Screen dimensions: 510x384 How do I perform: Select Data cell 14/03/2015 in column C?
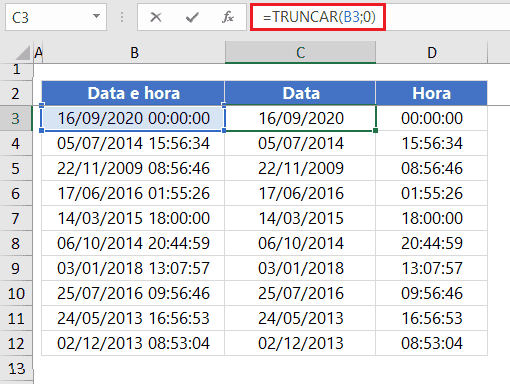tap(300, 218)
